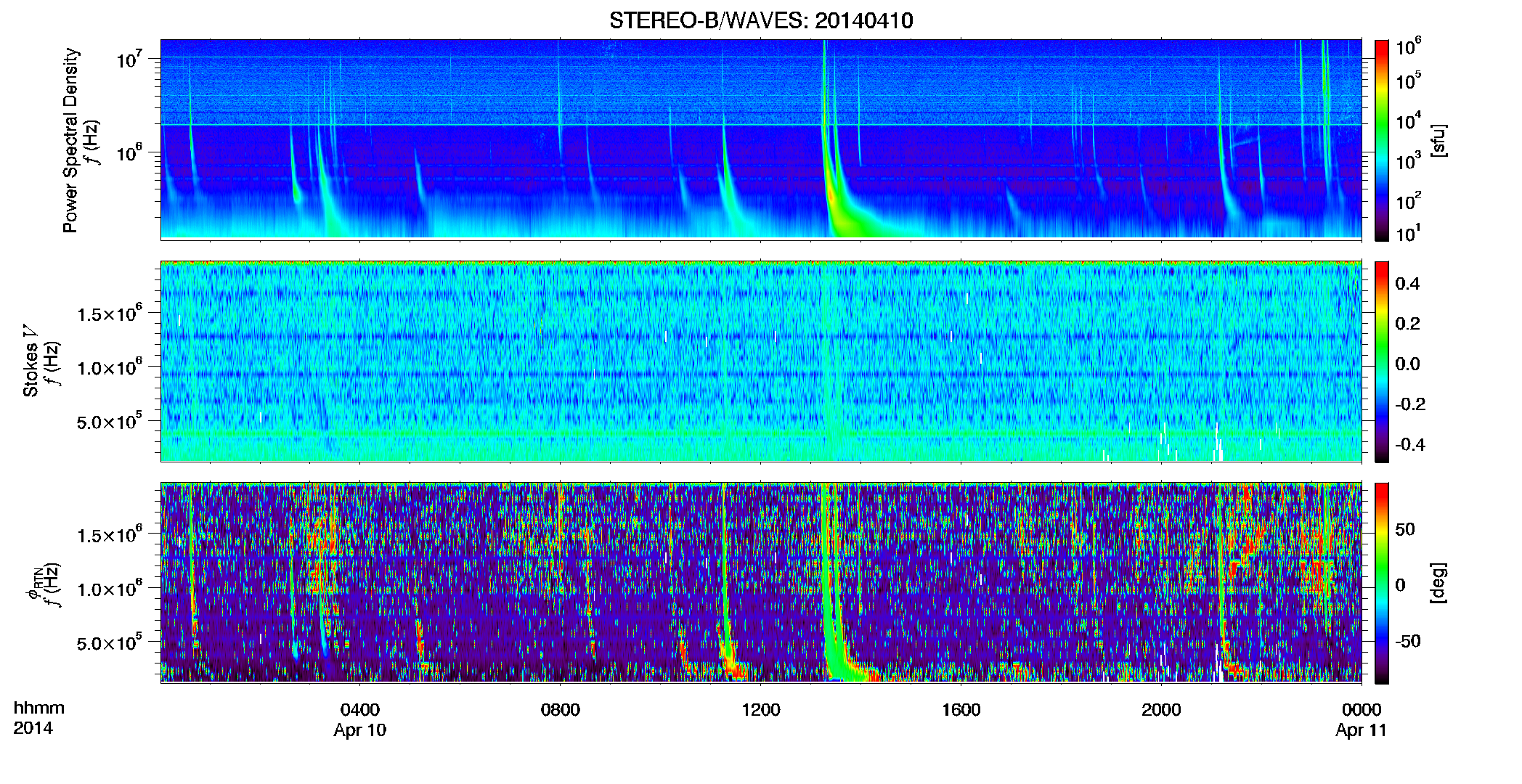This screenshot has height=784, width=1522.
Task: Click the [sfu] unit label
Action: (1438, 140)
